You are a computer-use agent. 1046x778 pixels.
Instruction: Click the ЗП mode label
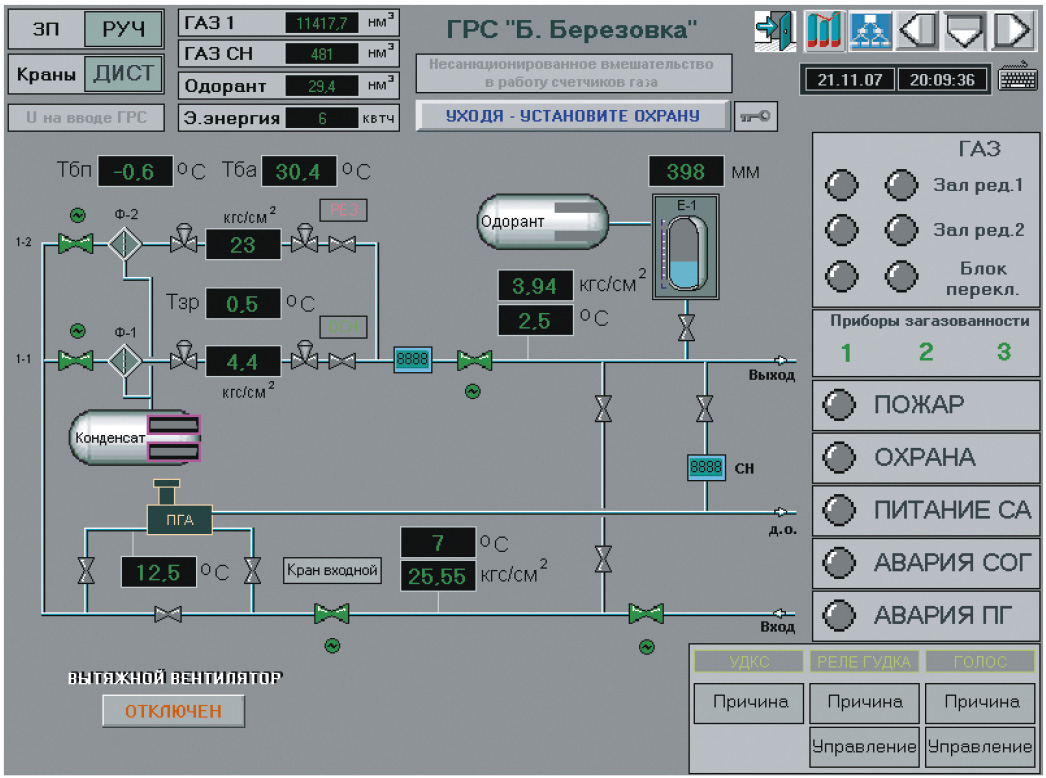(46, 29)
